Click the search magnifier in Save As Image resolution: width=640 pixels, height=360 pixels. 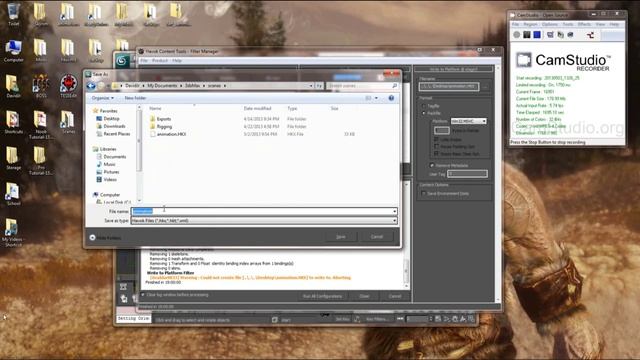coord(394,86)
